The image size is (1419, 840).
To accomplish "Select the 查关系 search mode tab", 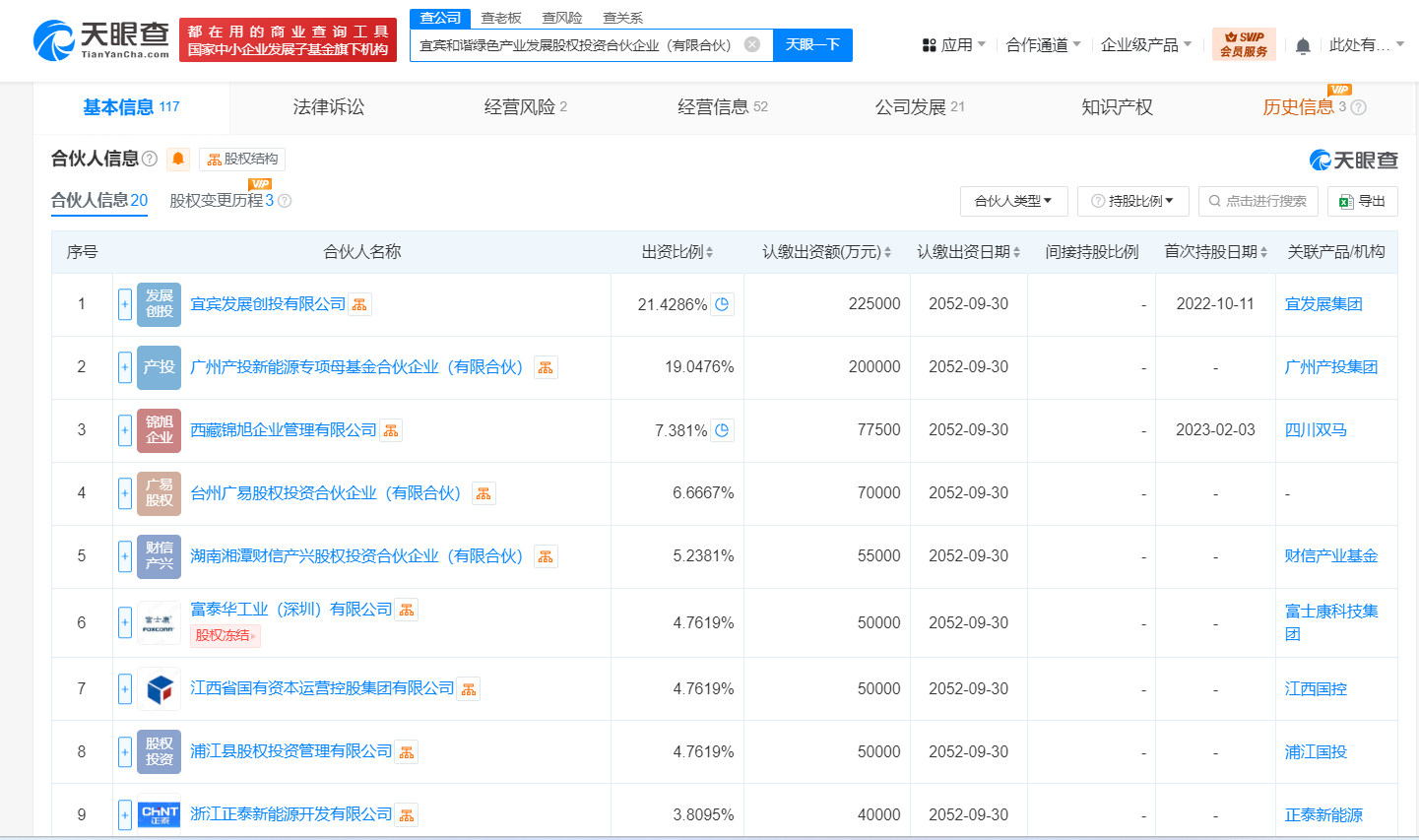I will (623, 18).
